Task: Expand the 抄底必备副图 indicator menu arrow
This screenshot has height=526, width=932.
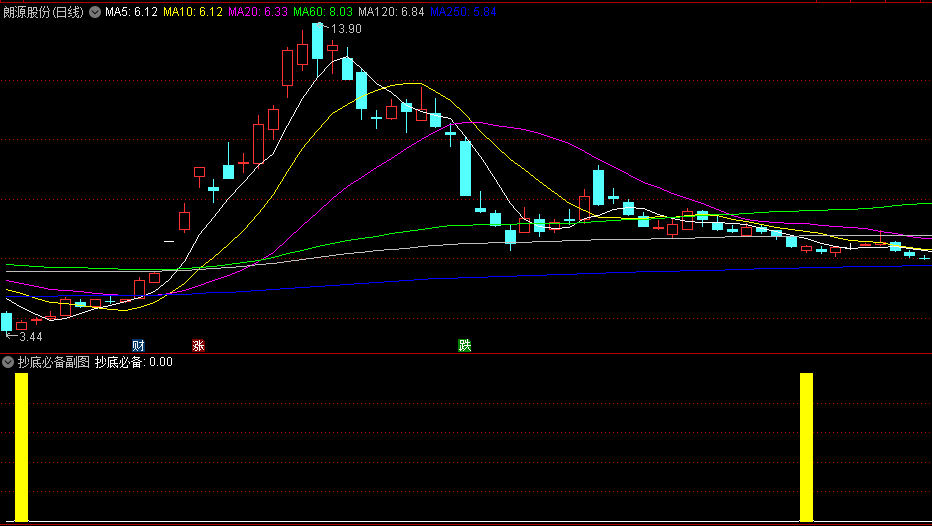Action: coord(8,362)
